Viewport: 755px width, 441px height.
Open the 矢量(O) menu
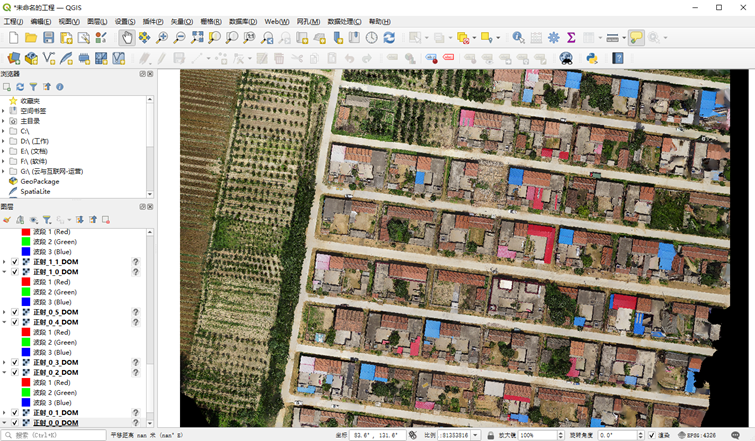pyautogui.click(x=182, y=22)
